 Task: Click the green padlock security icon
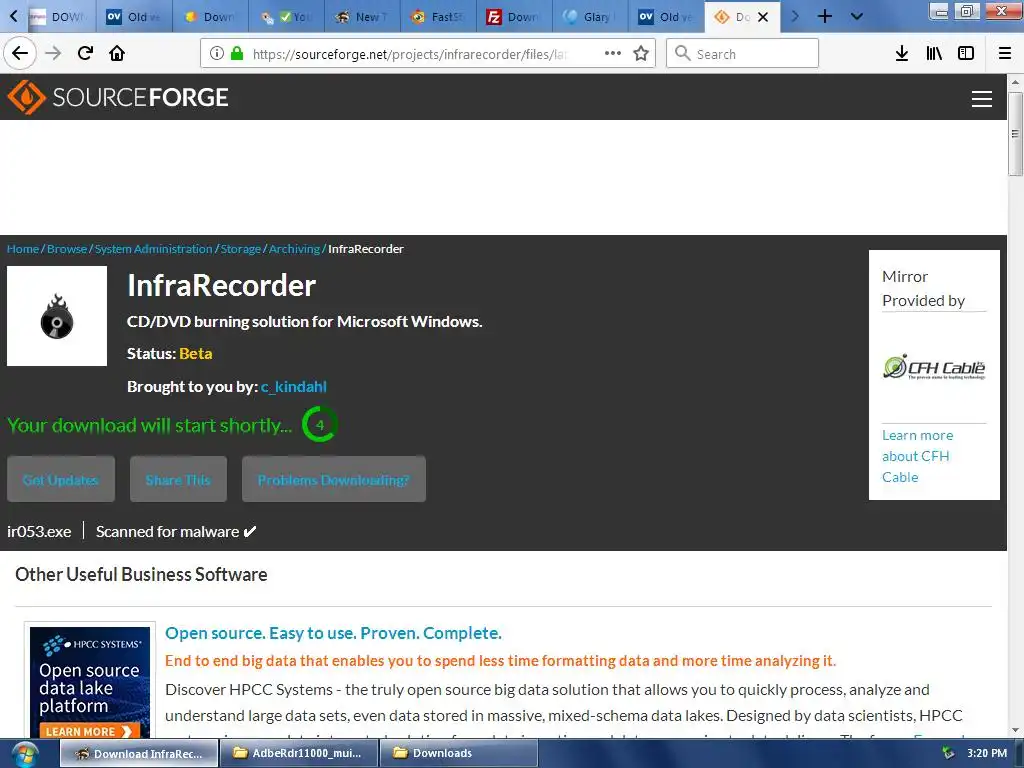tap(237, 54)
